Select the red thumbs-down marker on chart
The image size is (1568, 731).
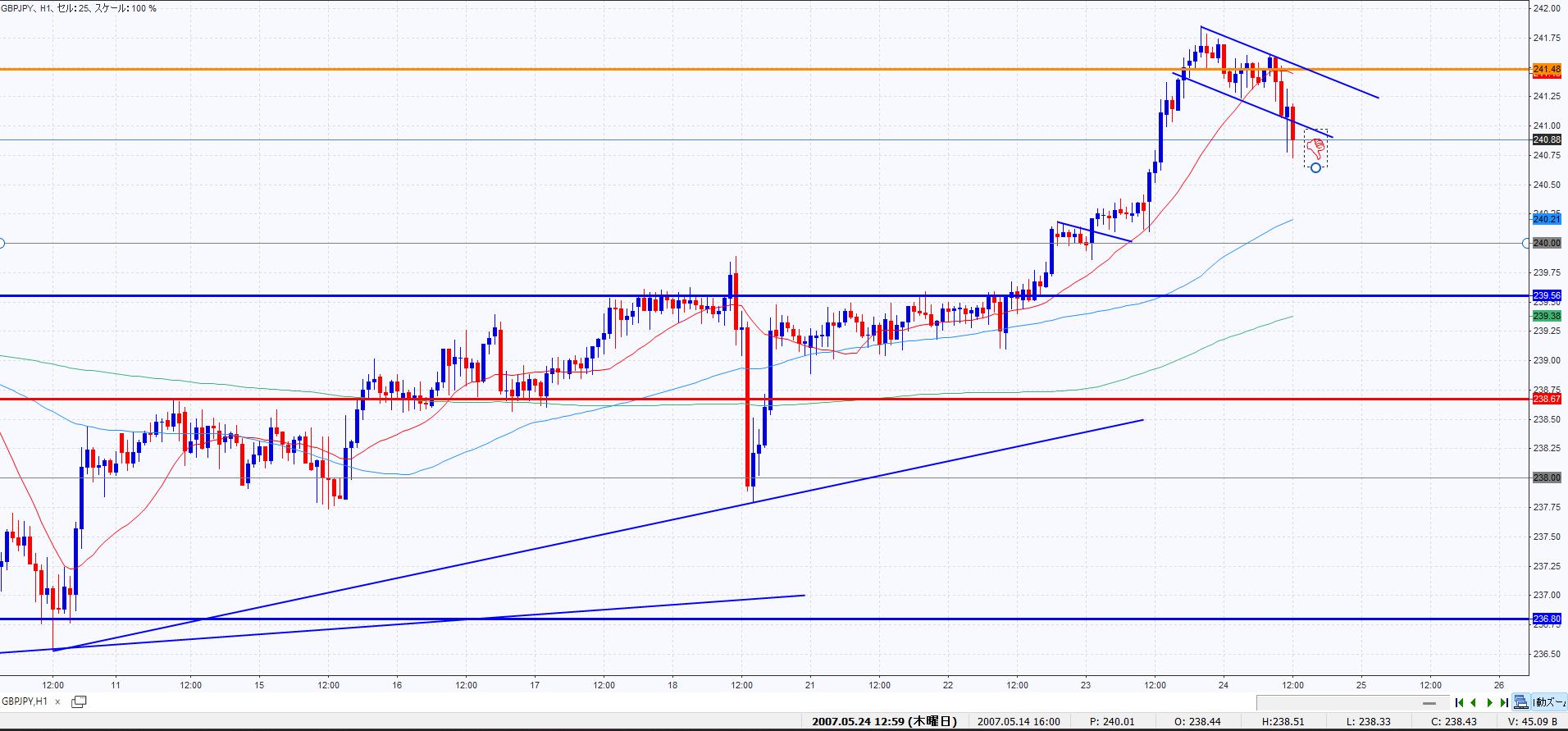click(1315, 148)
